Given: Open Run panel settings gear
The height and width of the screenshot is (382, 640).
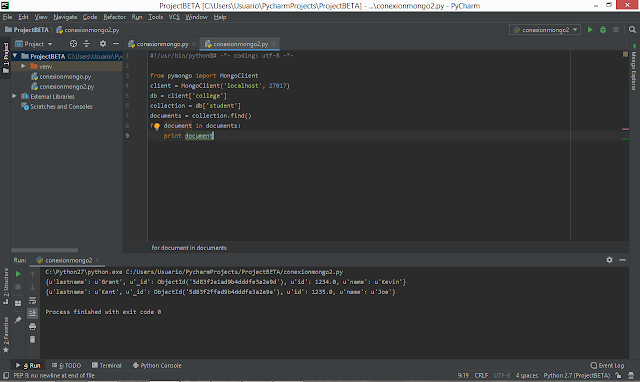Looking at the screenshot, I should point(609,260).
